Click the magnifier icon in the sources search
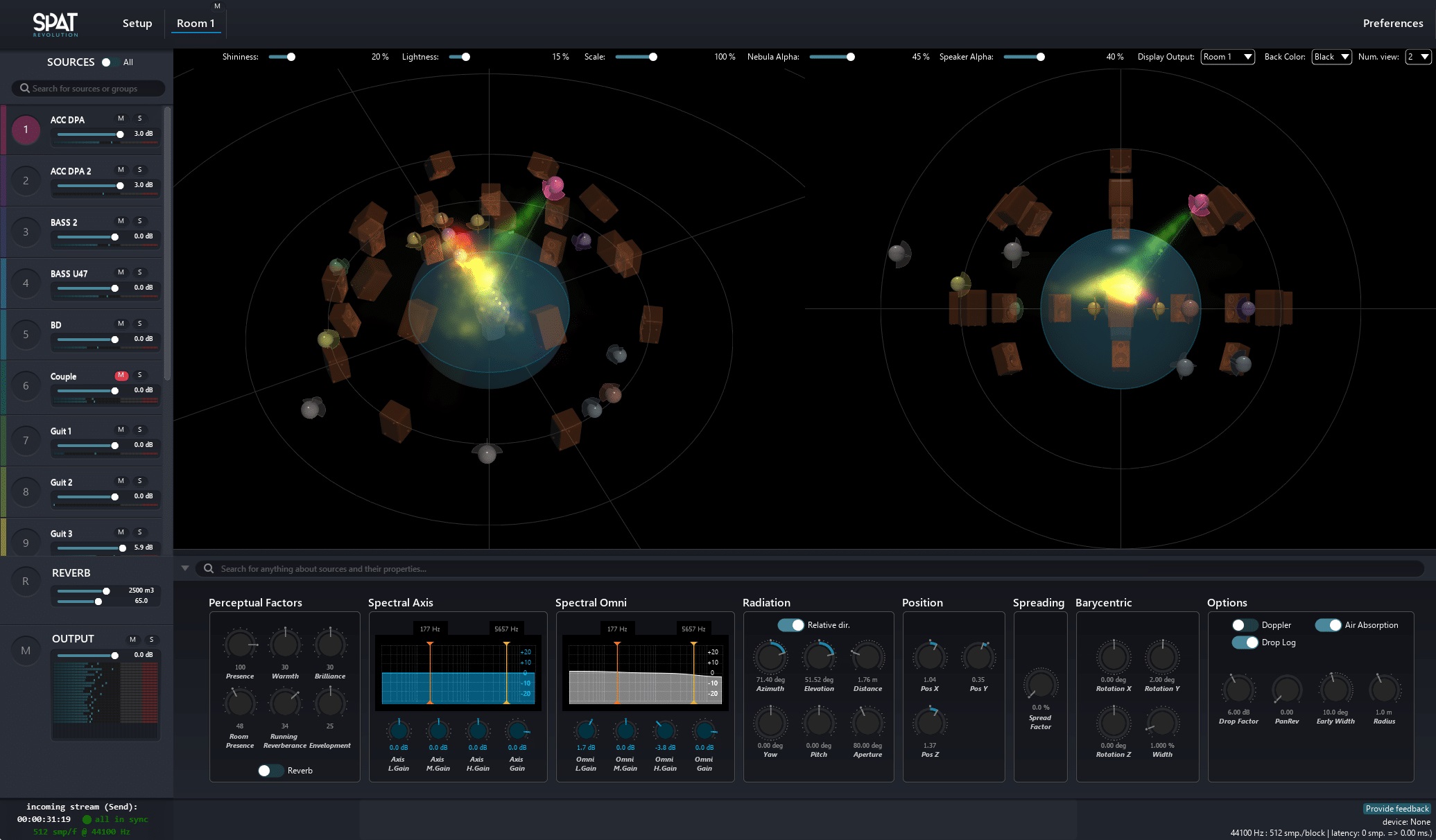Viewport: 1436px width, 840px height. [x=24, y=88]
